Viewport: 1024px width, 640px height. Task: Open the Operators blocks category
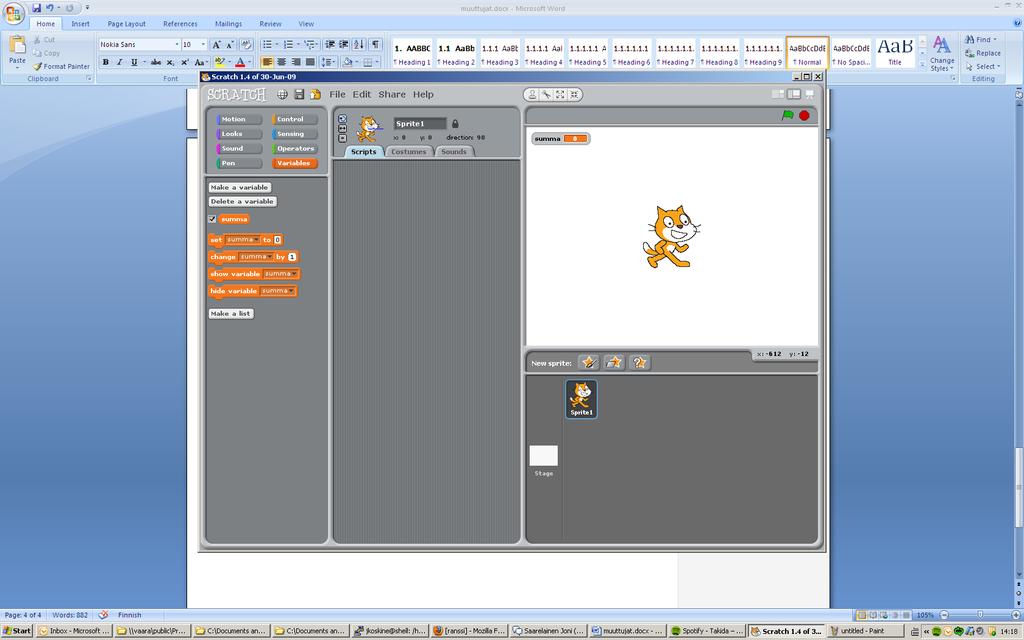[295, 148]
